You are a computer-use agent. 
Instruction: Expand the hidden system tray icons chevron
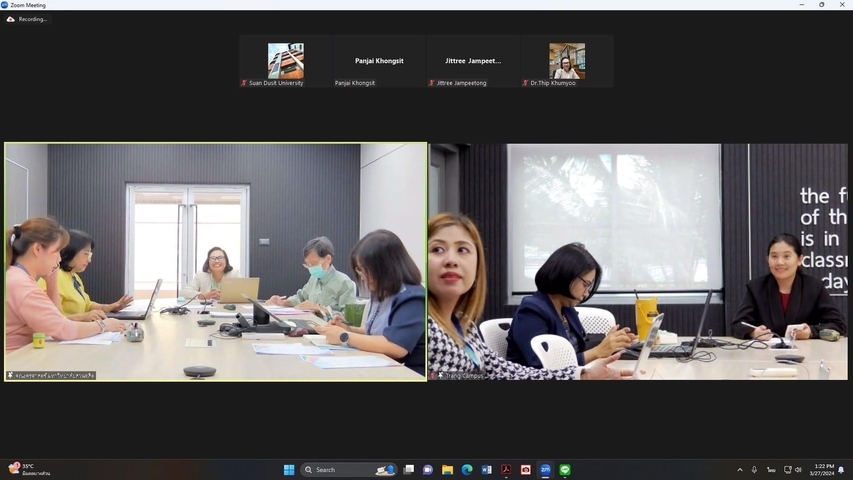740,470
